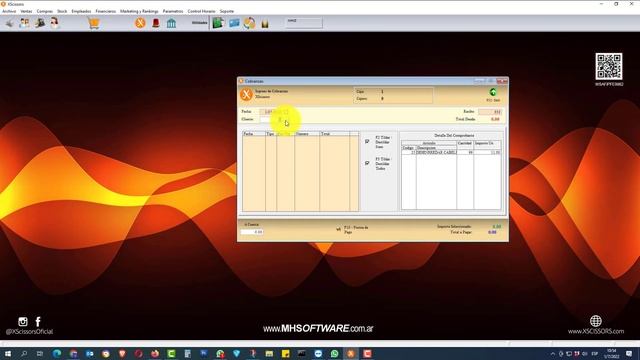Click the green export document toolbar icon
Image resolution: width=640 pixels, height=360 pixels.
218,23
